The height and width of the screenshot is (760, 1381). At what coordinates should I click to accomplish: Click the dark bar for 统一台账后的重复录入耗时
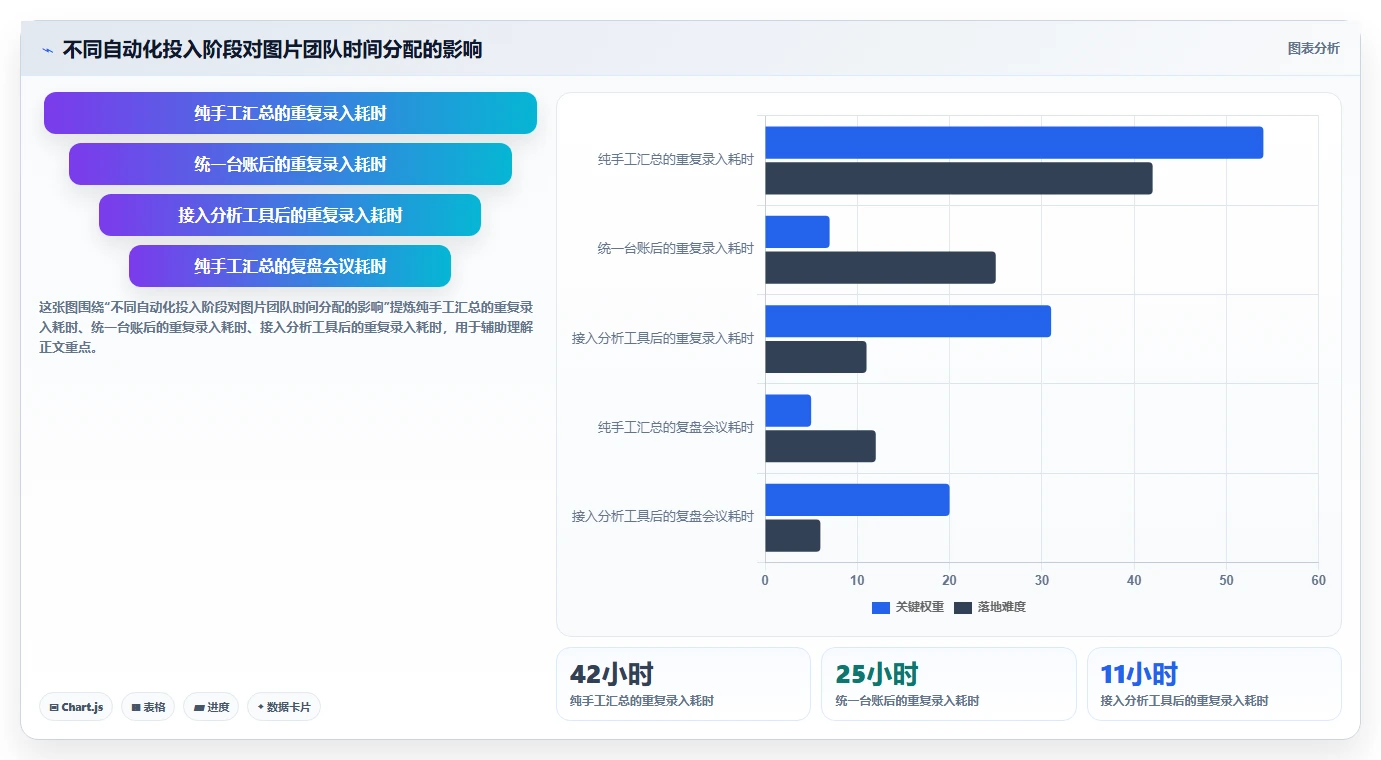pyautogui.click(x=880, y=267)
